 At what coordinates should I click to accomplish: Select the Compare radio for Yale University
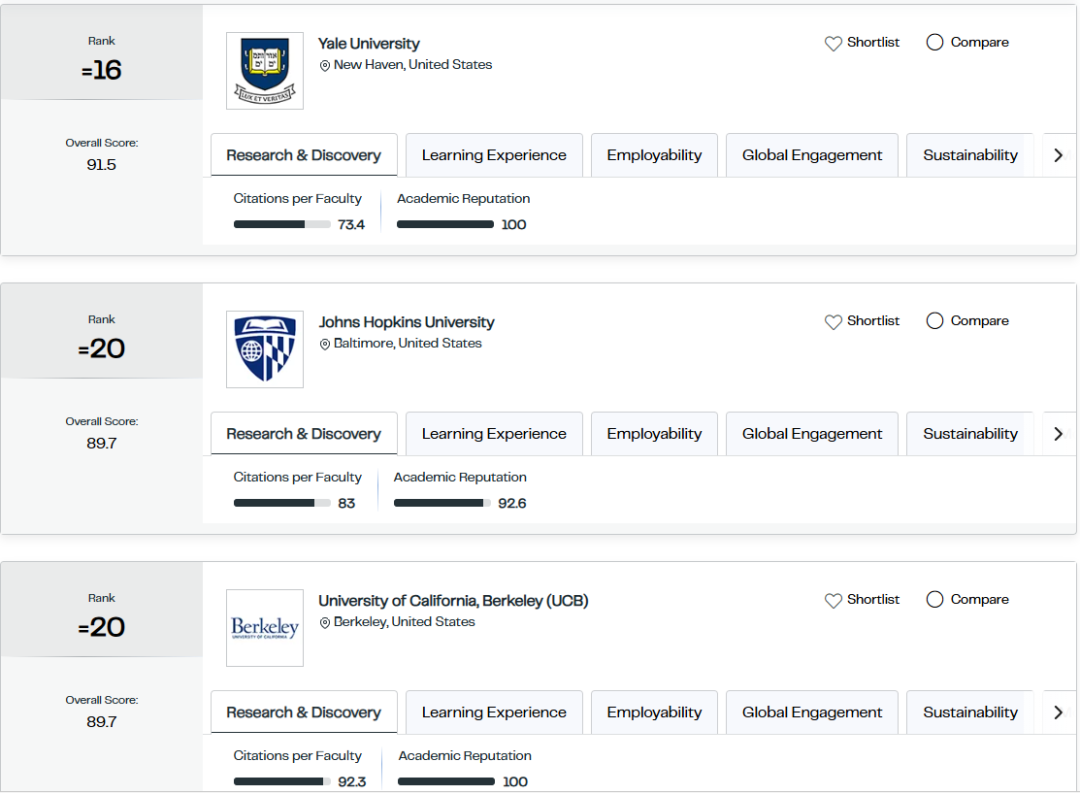click(934, 43)
